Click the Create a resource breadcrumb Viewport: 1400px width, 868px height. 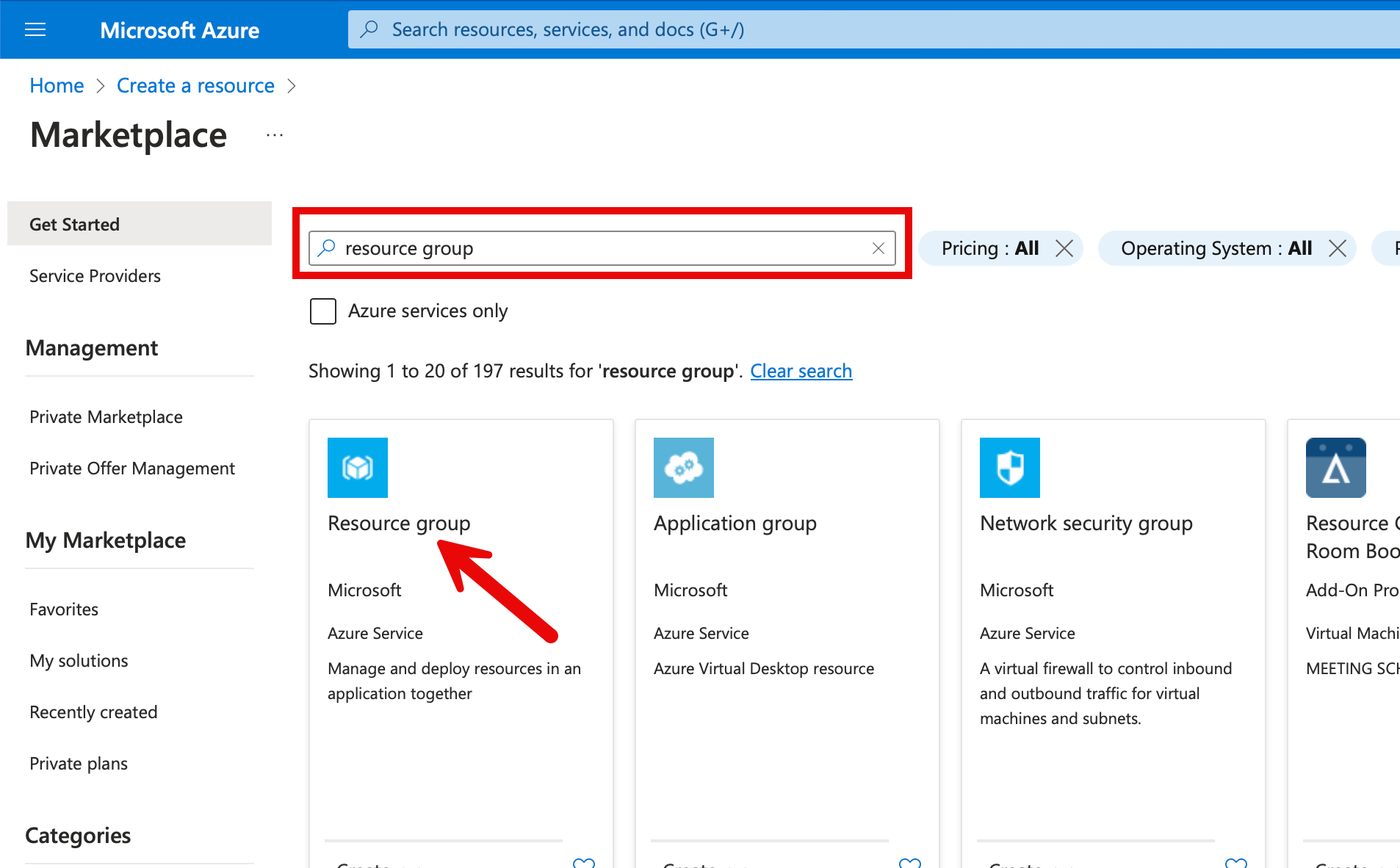pos(195,86)
